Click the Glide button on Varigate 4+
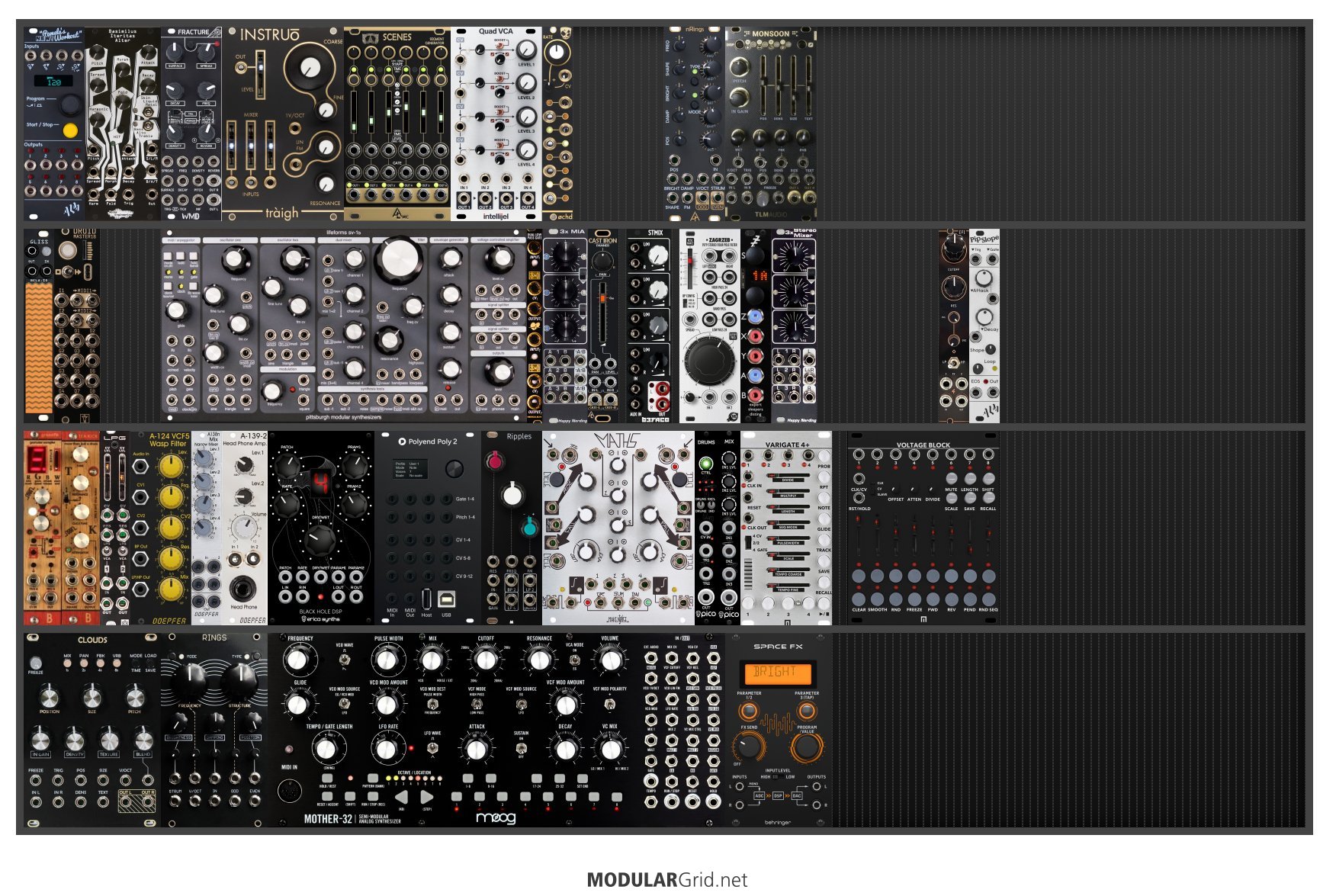 (824, 519)
